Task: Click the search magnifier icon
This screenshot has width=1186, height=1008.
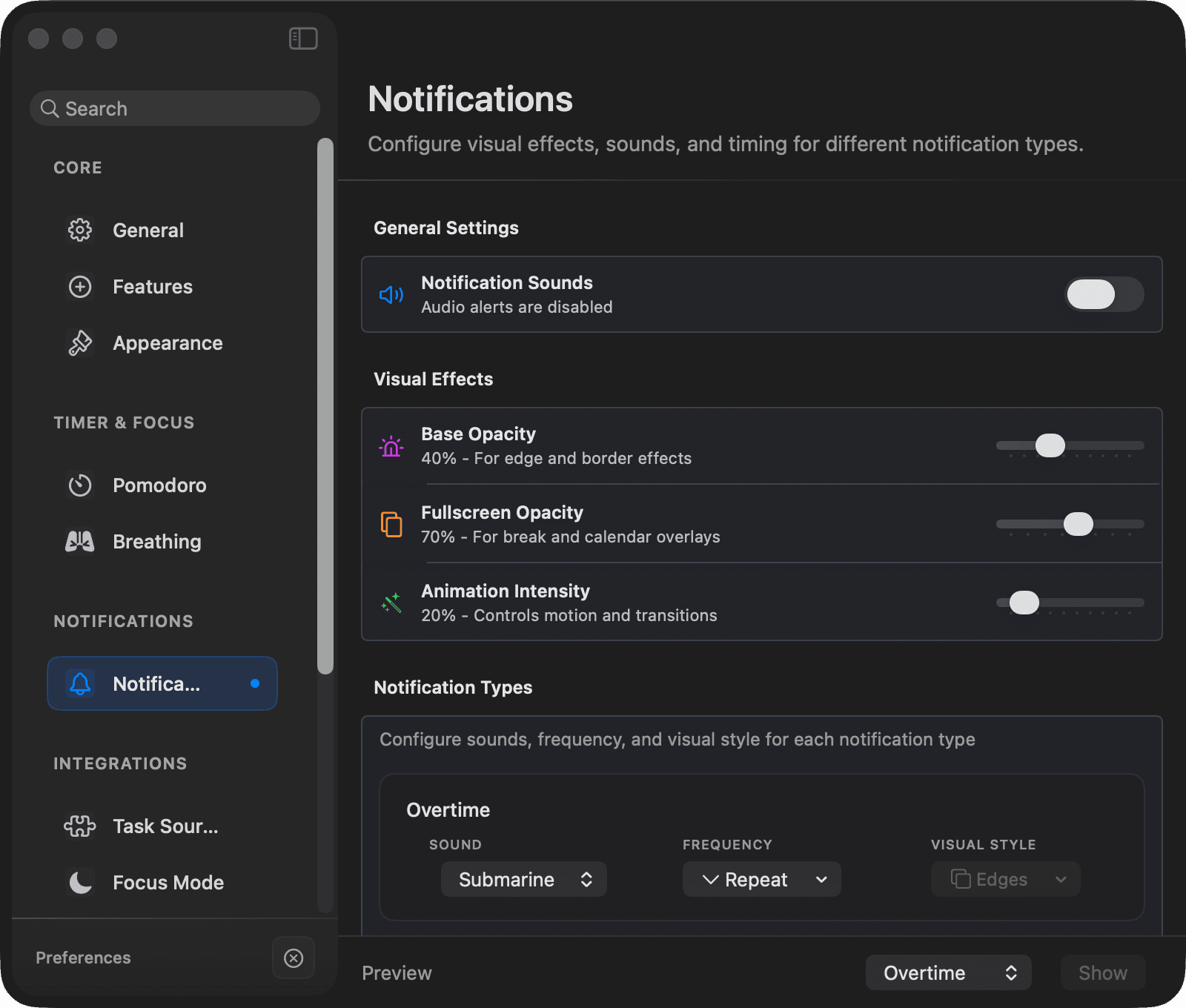Action: [x=50, y=109]
